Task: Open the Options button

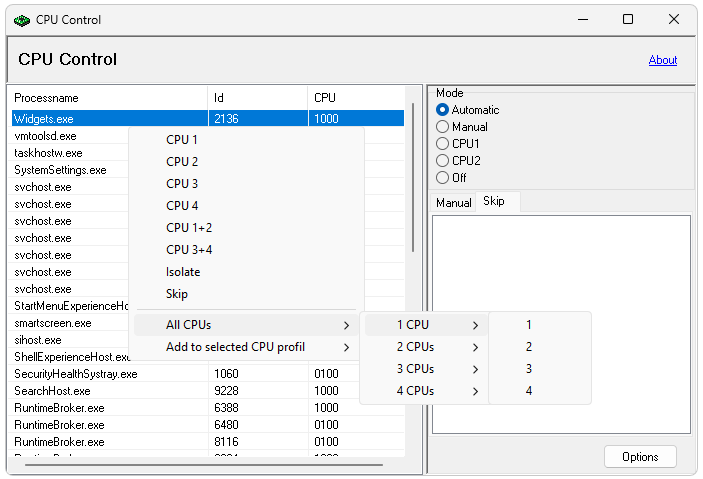Action: click(x=640, y=457)
